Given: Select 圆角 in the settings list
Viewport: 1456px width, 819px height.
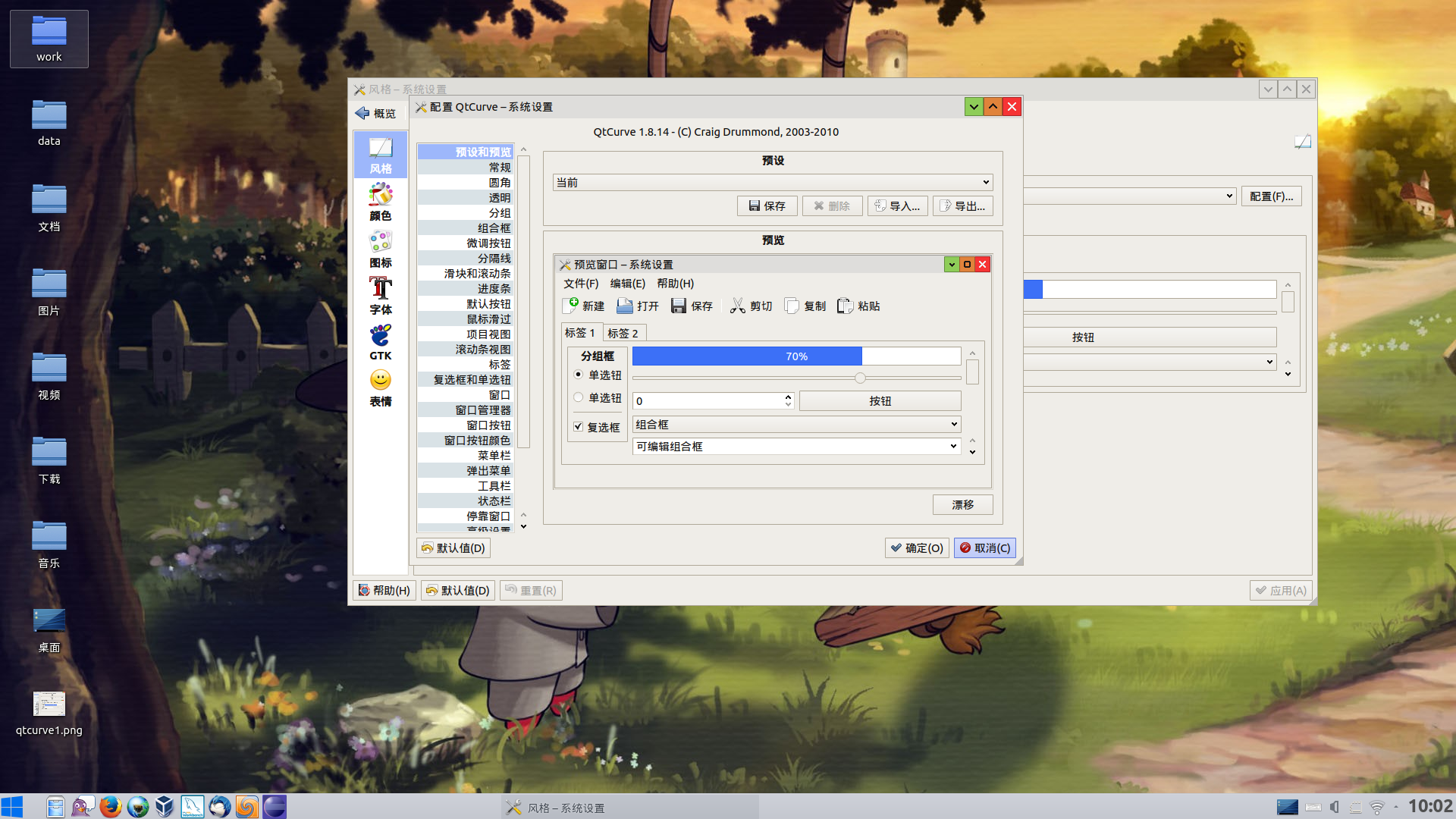Looking at the screenshot, I should point(465,182).
